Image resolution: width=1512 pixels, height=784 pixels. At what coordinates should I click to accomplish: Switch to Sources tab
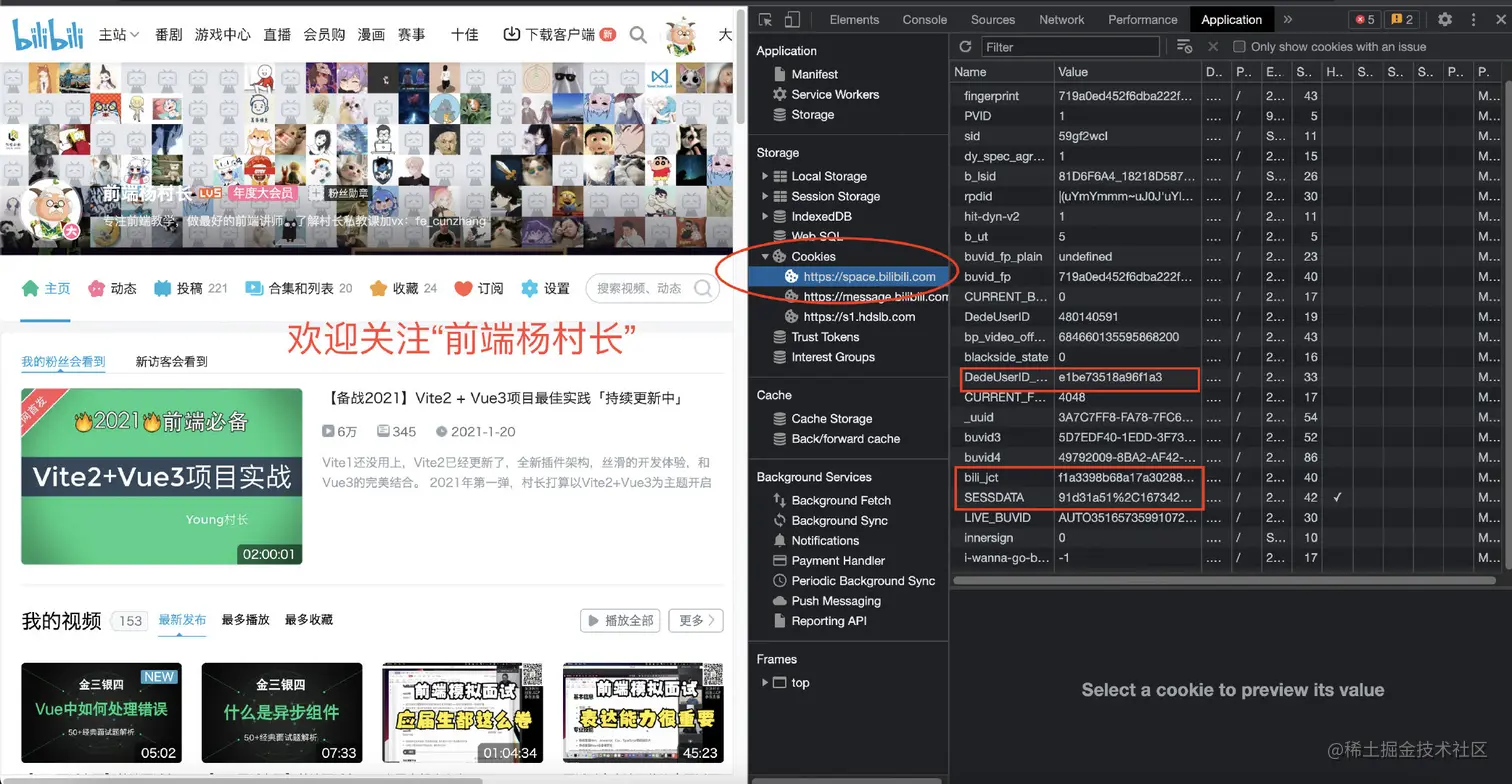[993, 19]
